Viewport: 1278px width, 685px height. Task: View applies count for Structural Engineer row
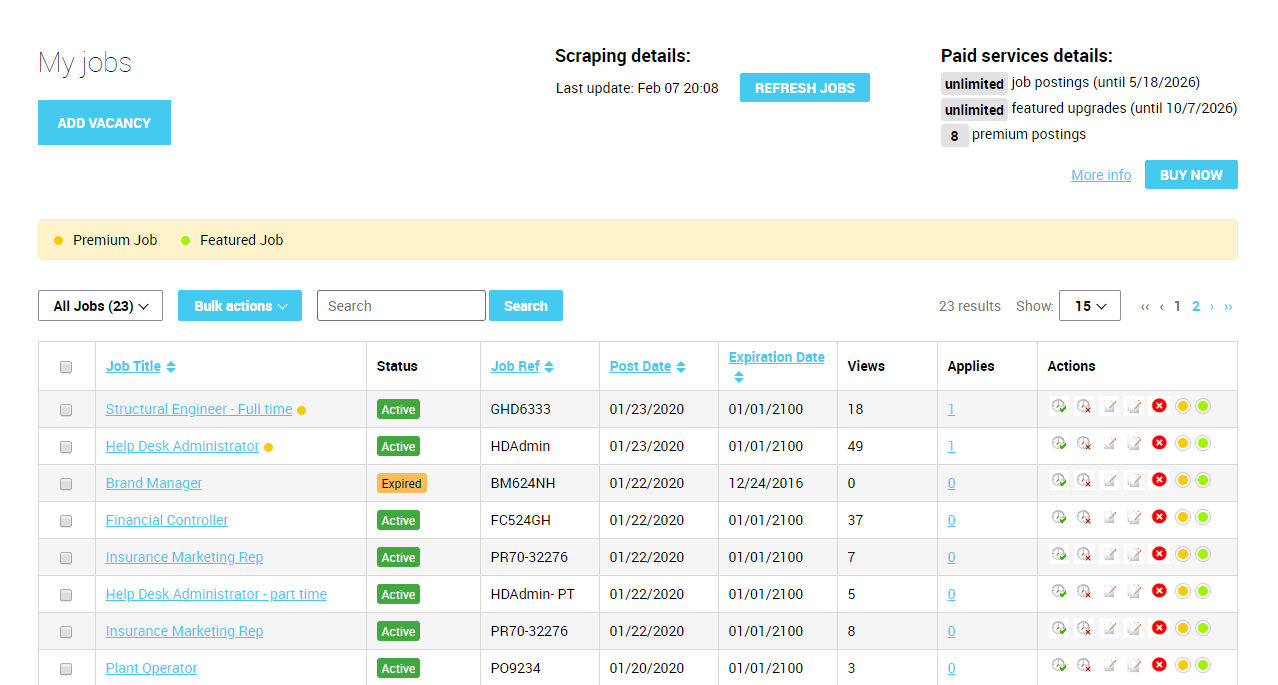[x=951, y=409]
